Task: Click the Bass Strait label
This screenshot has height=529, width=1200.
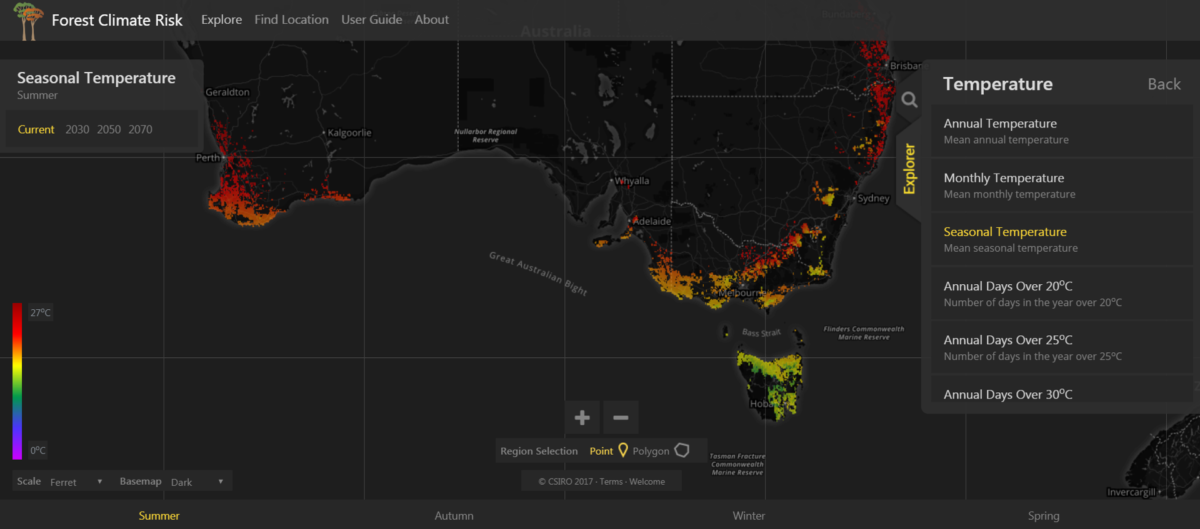Action: coord(759,331)
